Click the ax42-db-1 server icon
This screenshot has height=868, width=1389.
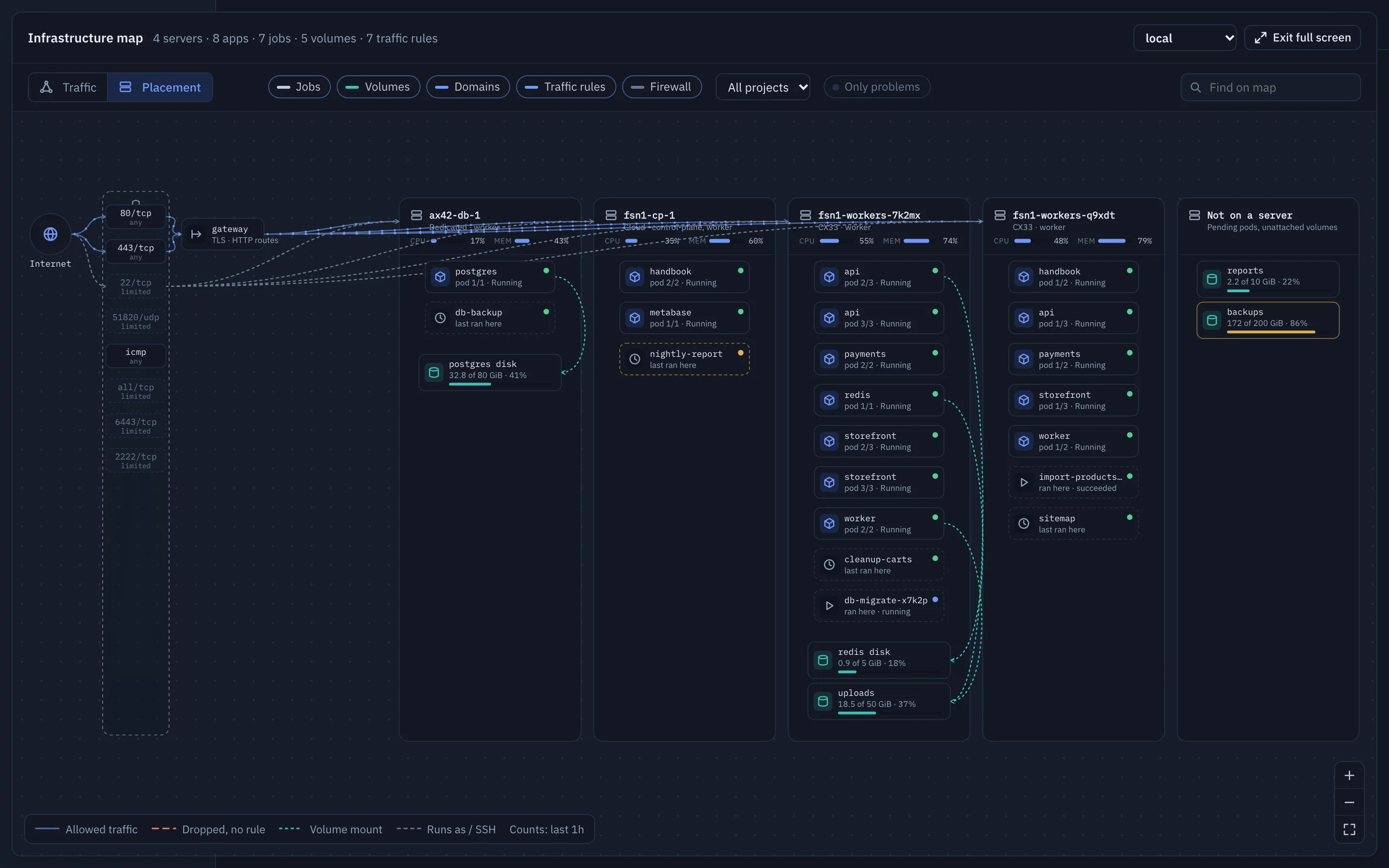[x=417, y=215]
